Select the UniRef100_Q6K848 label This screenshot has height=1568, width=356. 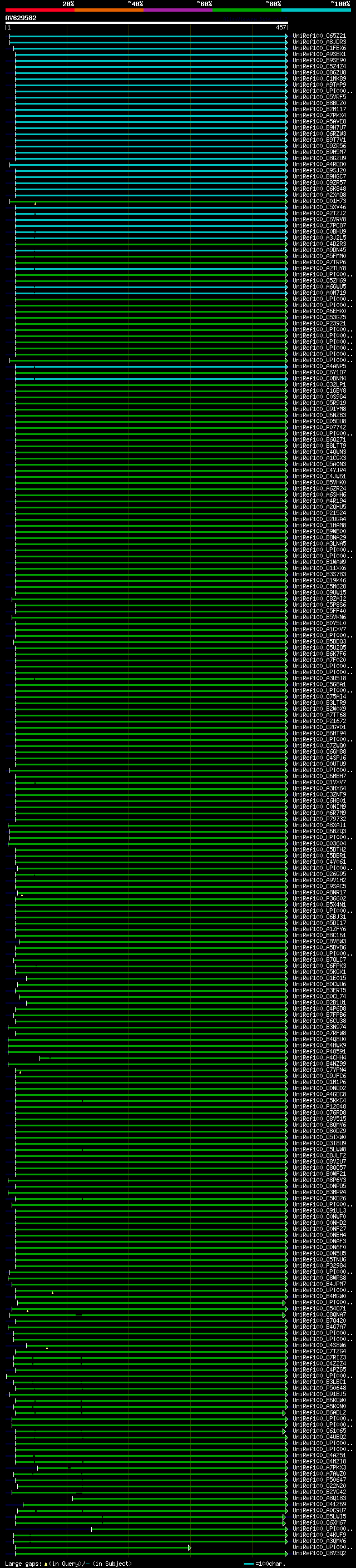[x=319, y=189]
